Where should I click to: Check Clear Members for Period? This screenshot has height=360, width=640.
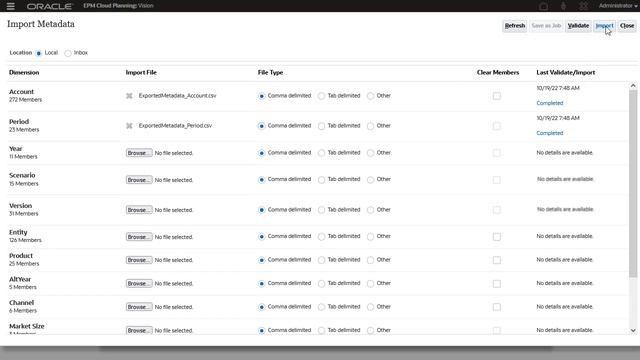coord(497,126)
